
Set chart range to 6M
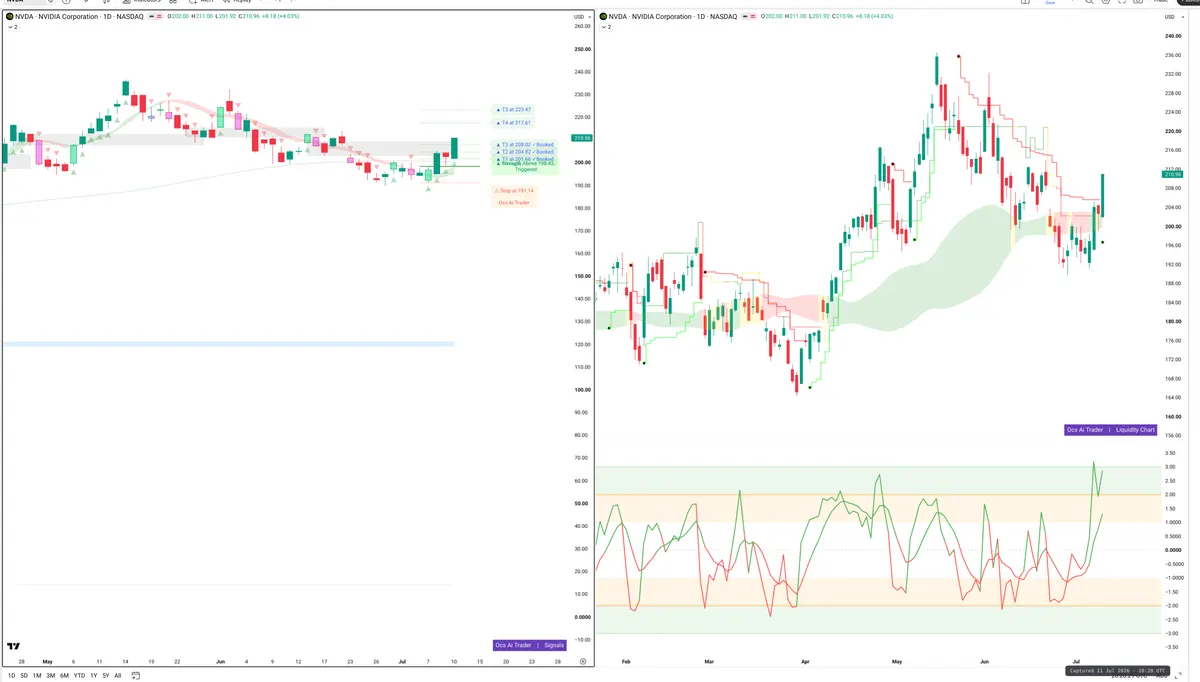point(64,675)
